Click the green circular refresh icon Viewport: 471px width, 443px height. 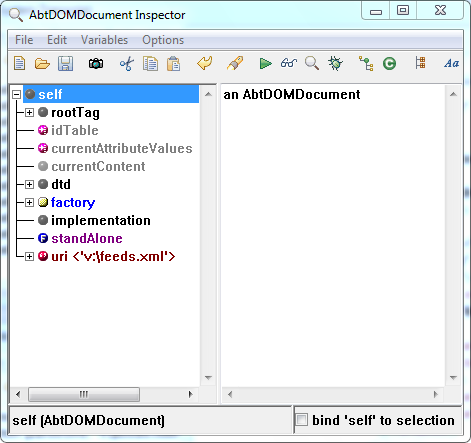pyautogui.click(x=389, y=63)
